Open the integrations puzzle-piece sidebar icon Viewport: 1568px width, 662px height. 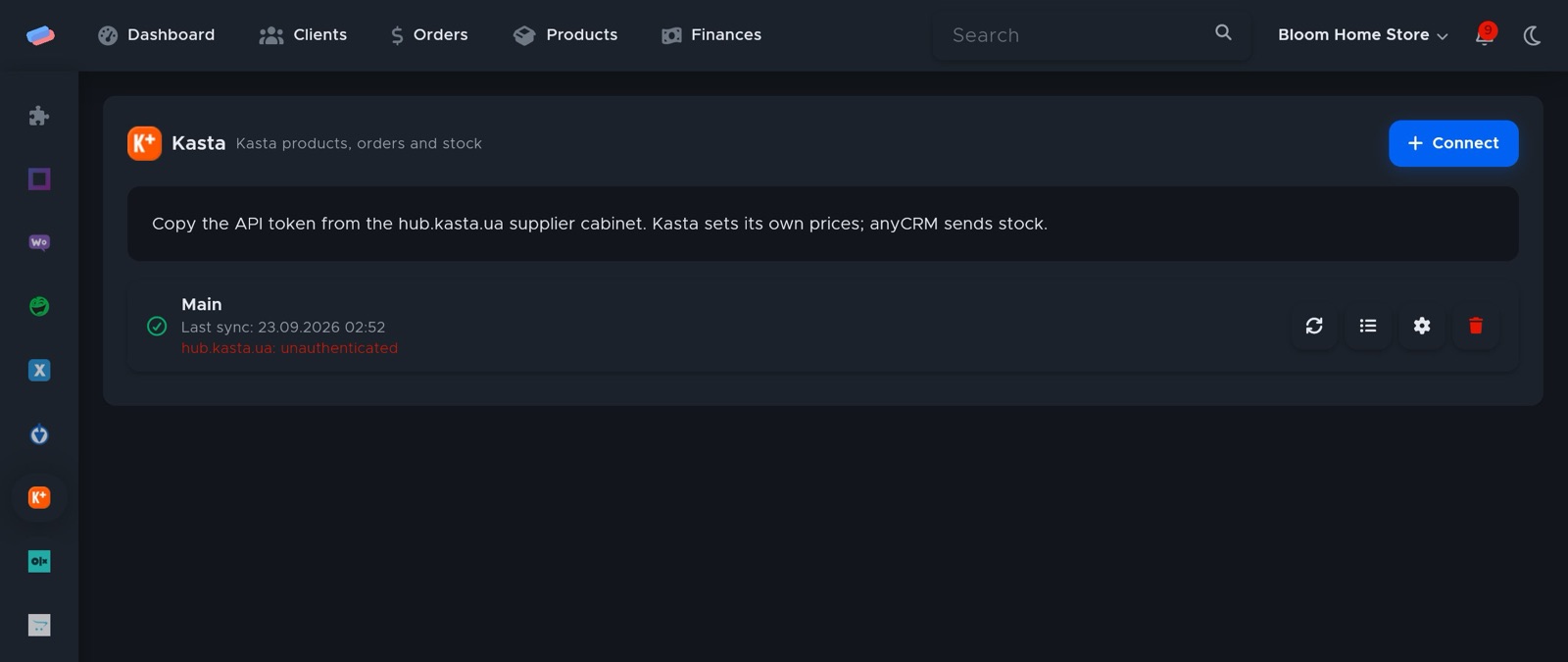(39, 116)
